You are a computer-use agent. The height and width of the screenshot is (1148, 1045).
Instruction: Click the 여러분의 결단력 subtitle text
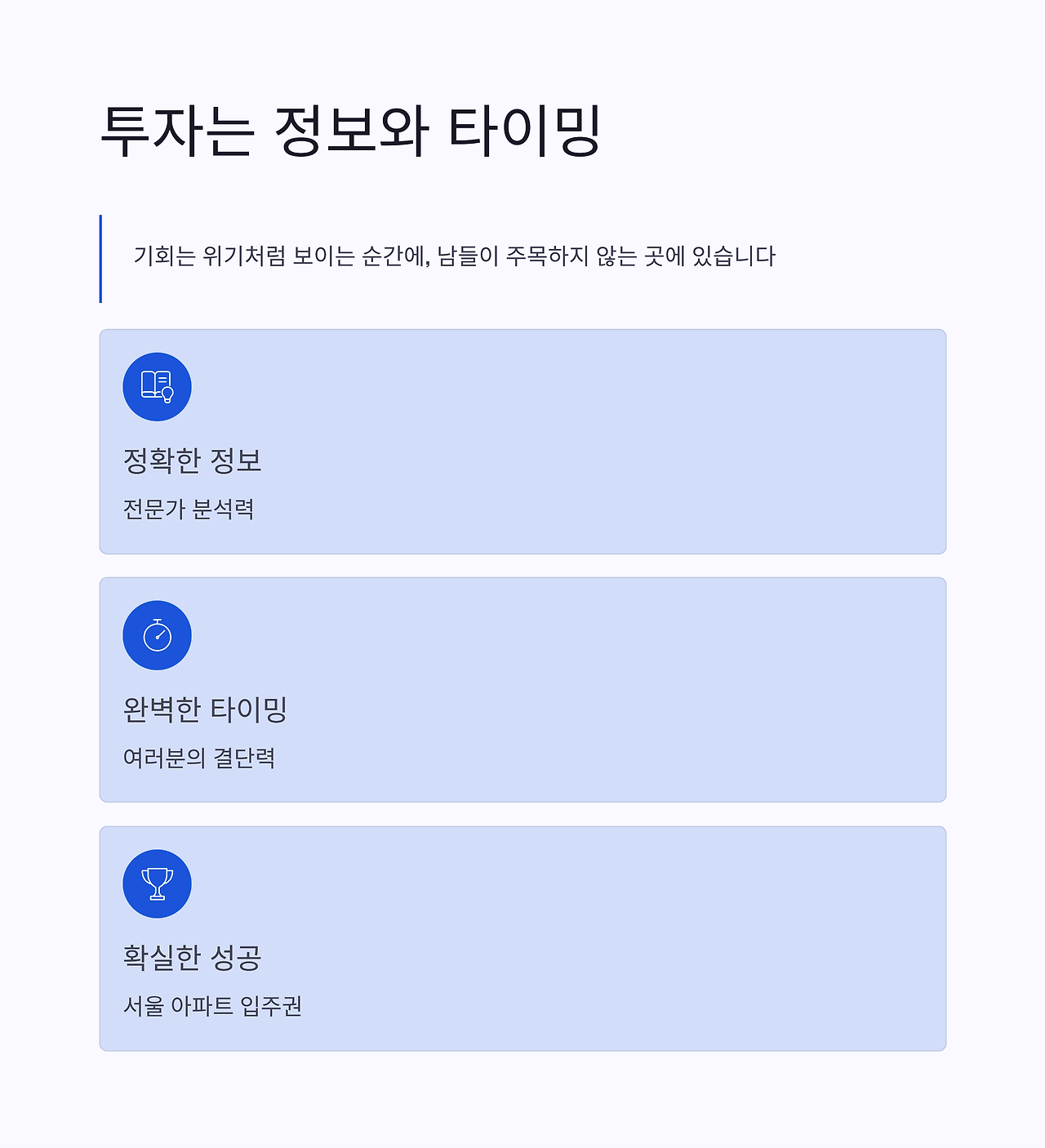(x=198, y=758)
